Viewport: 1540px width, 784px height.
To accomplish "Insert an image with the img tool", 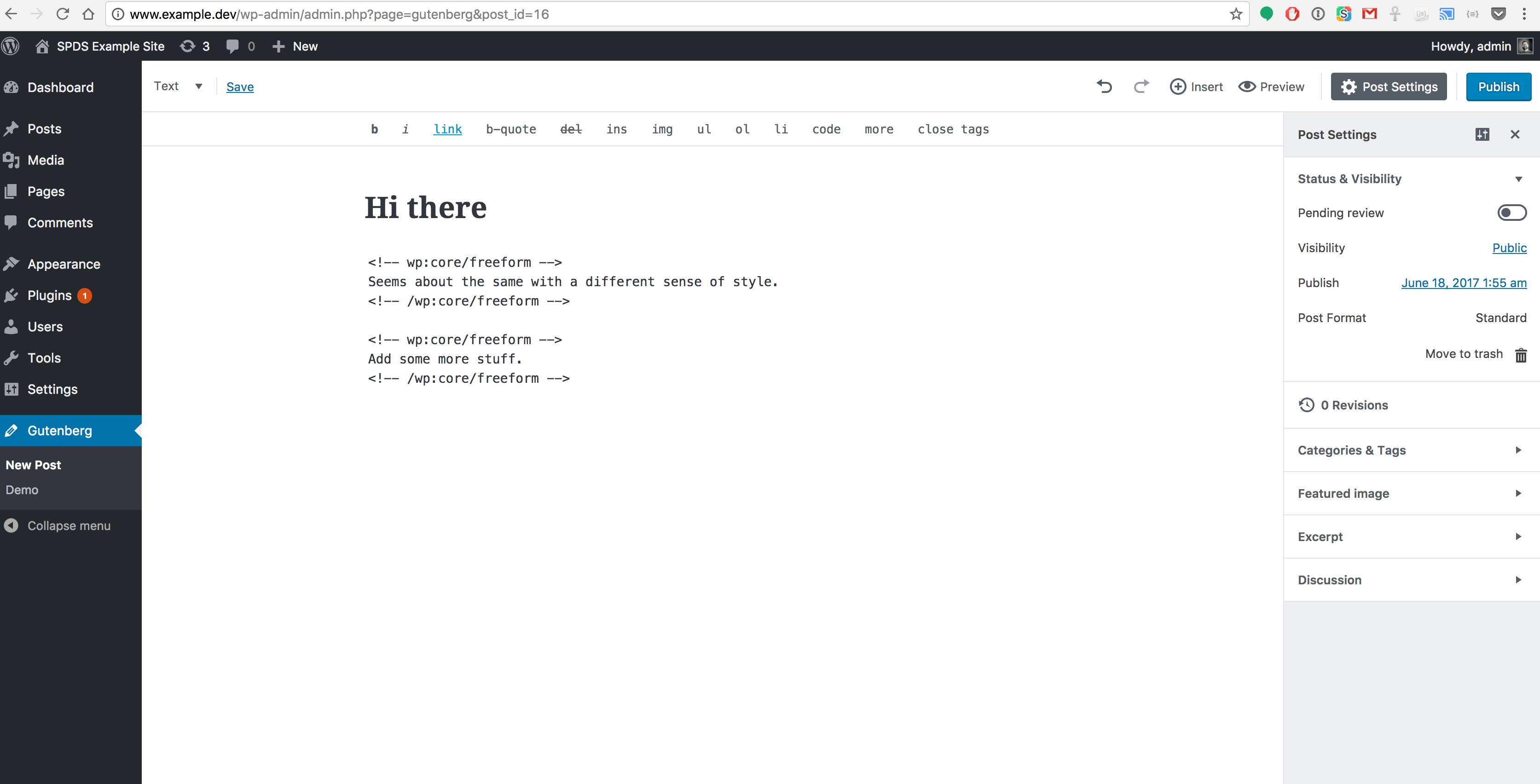I will pyautogui.click(x=662, y=129).
